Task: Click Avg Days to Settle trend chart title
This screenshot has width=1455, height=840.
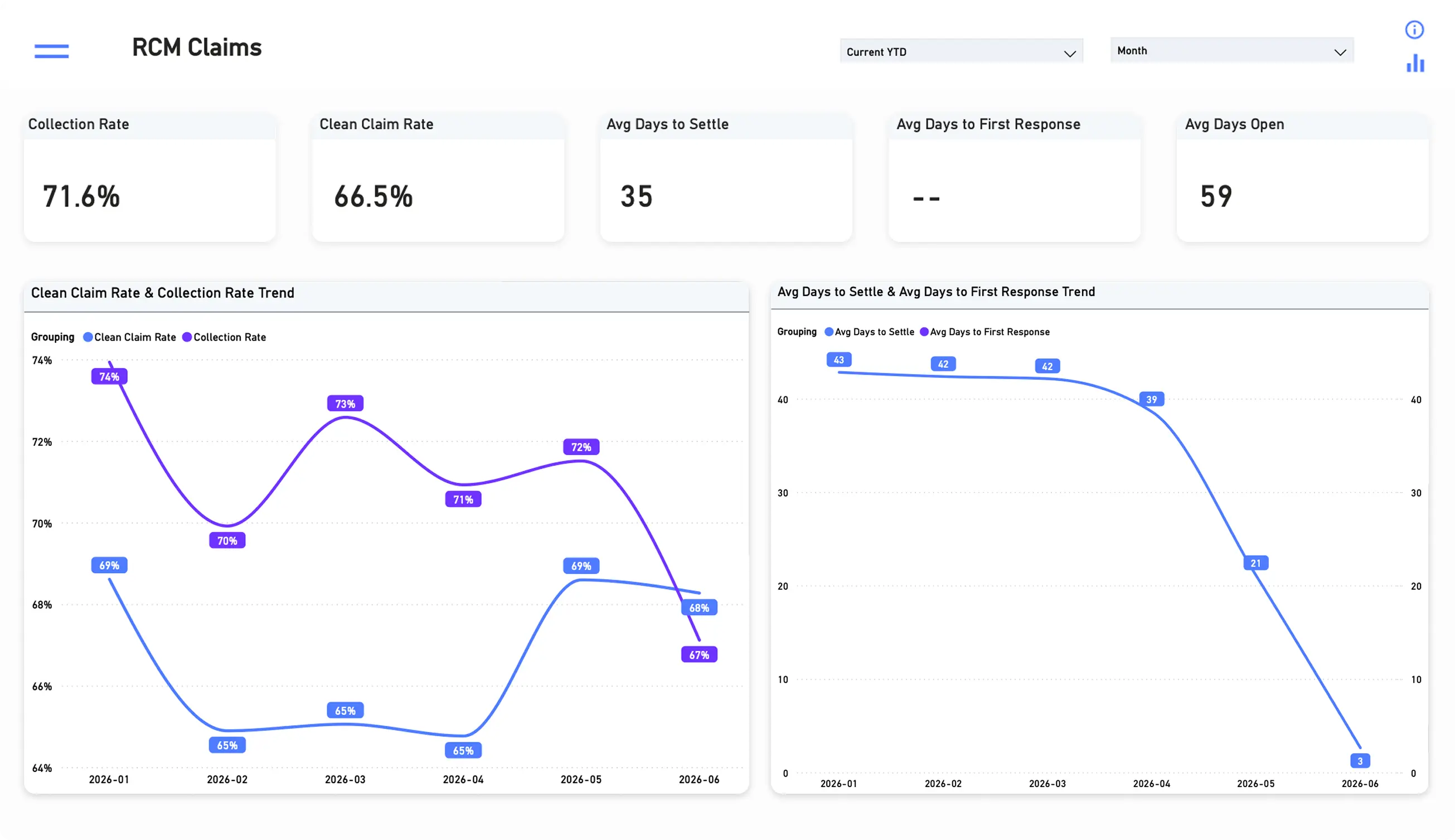Action: pyautogui.click(x=936, y=292)
